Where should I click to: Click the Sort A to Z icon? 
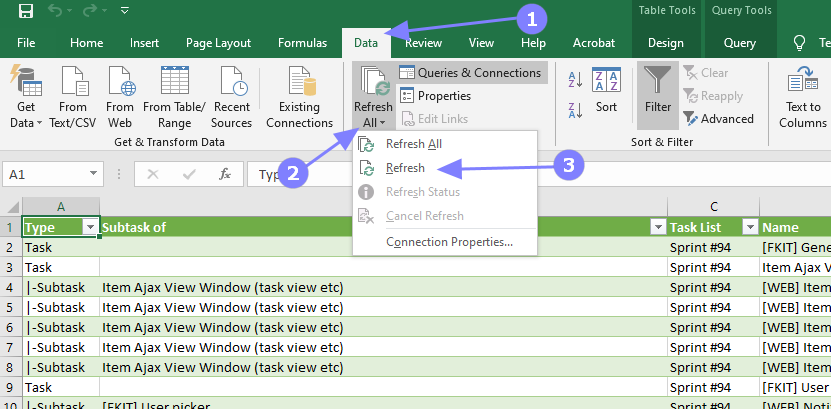[x=576, y=81]
